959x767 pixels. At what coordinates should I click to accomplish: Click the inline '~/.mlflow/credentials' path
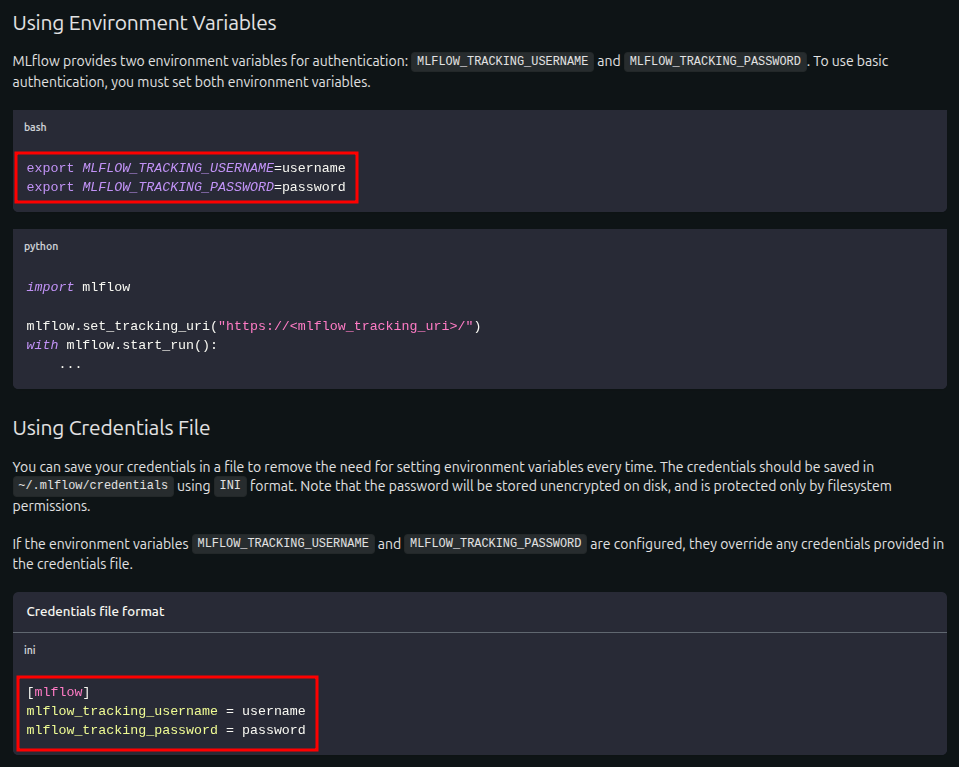click(x=93, y=486)
